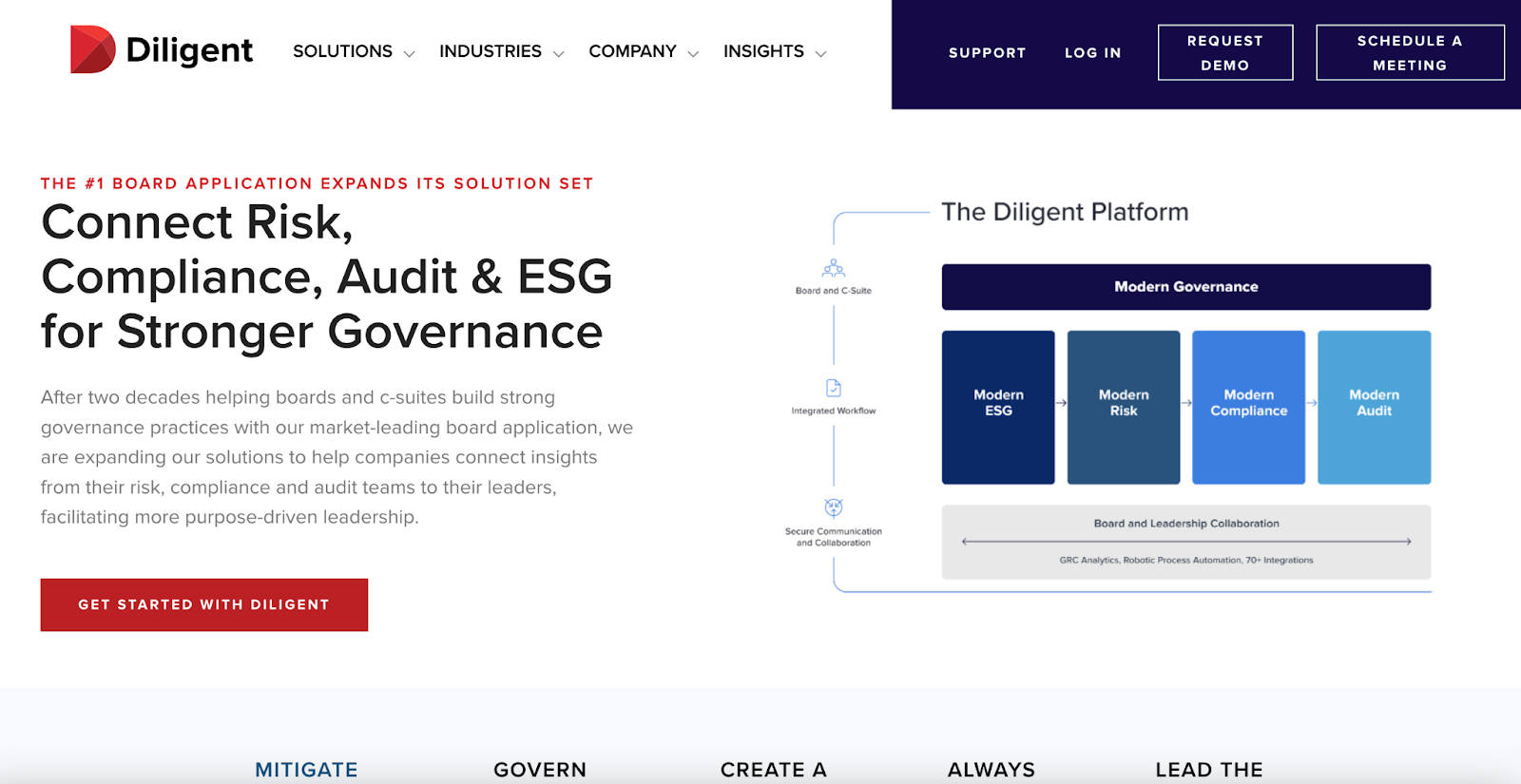Screen dimensions: 1521x784
Task: Click the Secure Communication and Collaboration label
Action: [834, 537]
